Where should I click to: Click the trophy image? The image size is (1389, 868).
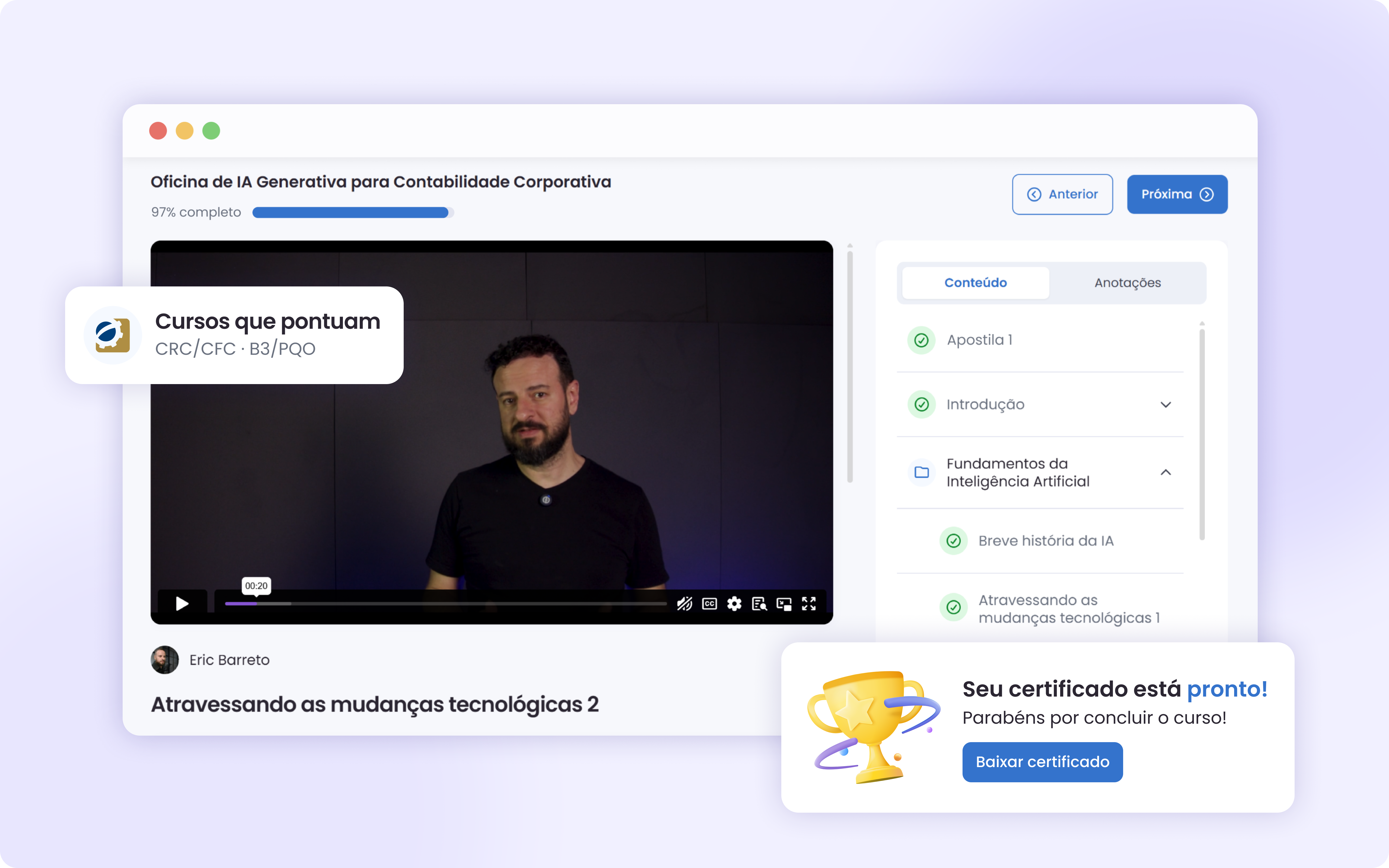tap(874, 727)
